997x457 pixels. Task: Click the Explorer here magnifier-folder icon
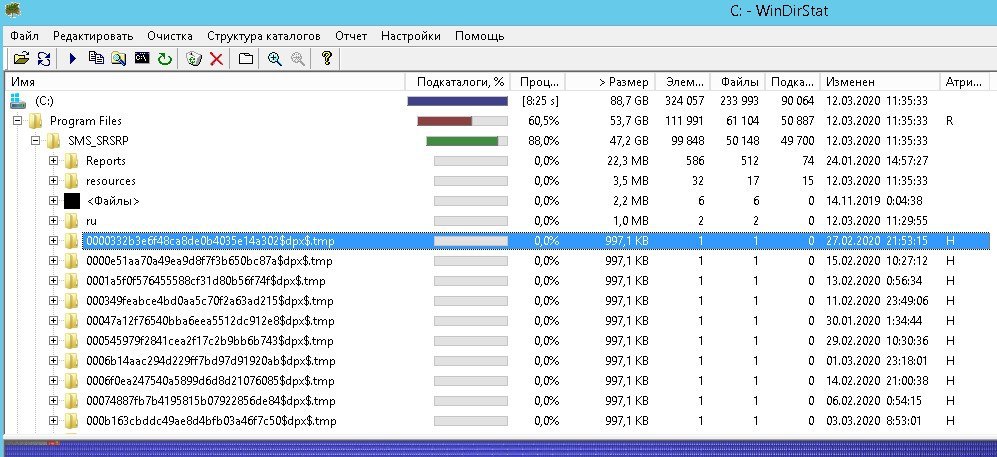(x=119, y=58)
